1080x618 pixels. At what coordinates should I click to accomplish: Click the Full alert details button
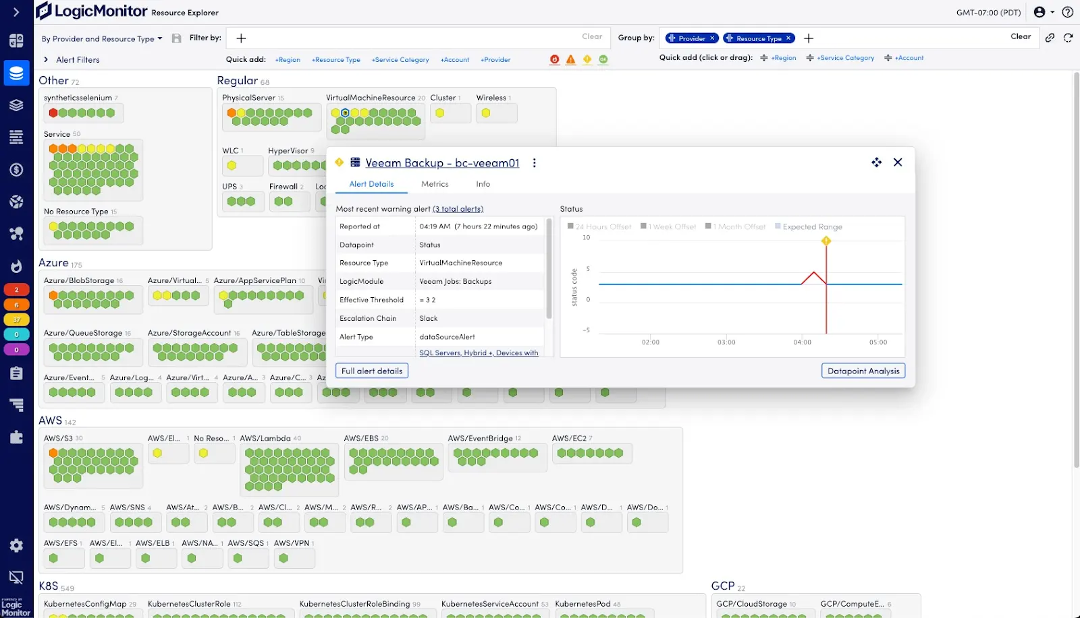tap(370, 370)
